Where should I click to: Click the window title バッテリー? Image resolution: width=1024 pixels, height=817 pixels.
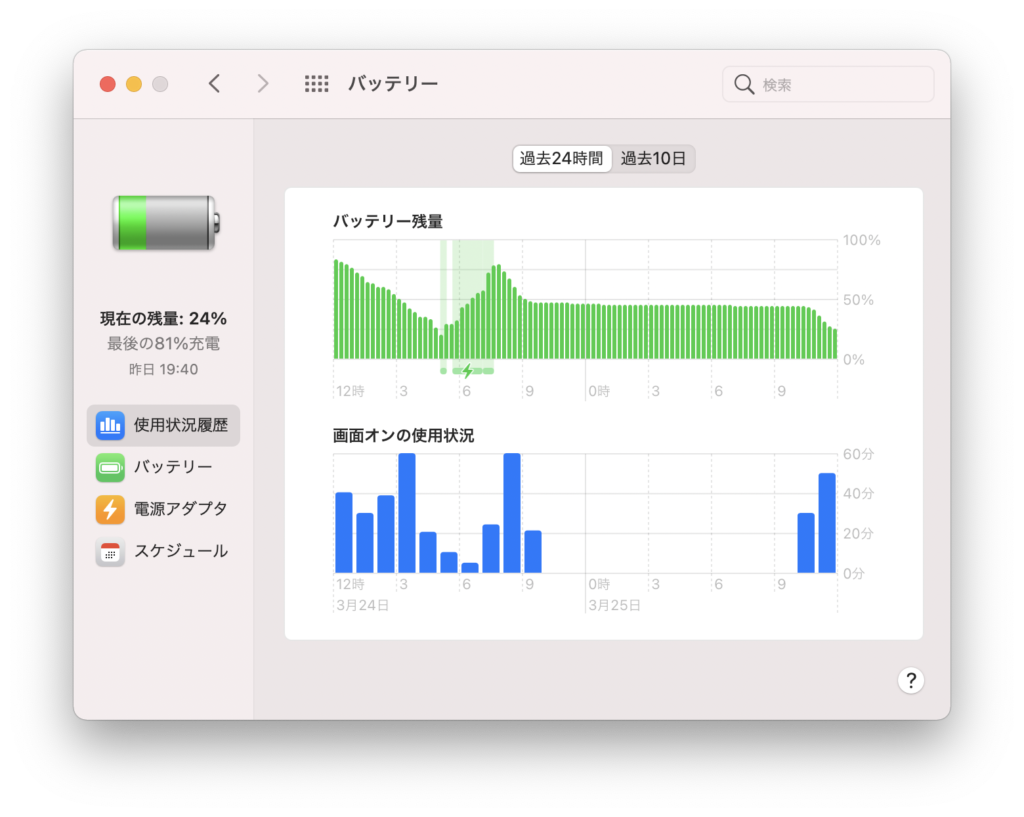[x=393, y=84]
